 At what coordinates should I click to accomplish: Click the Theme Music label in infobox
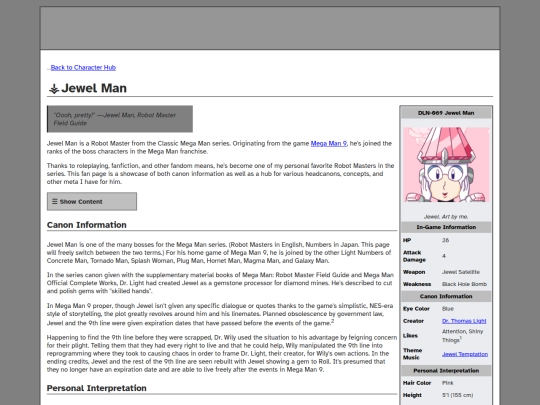click(412, 354)
